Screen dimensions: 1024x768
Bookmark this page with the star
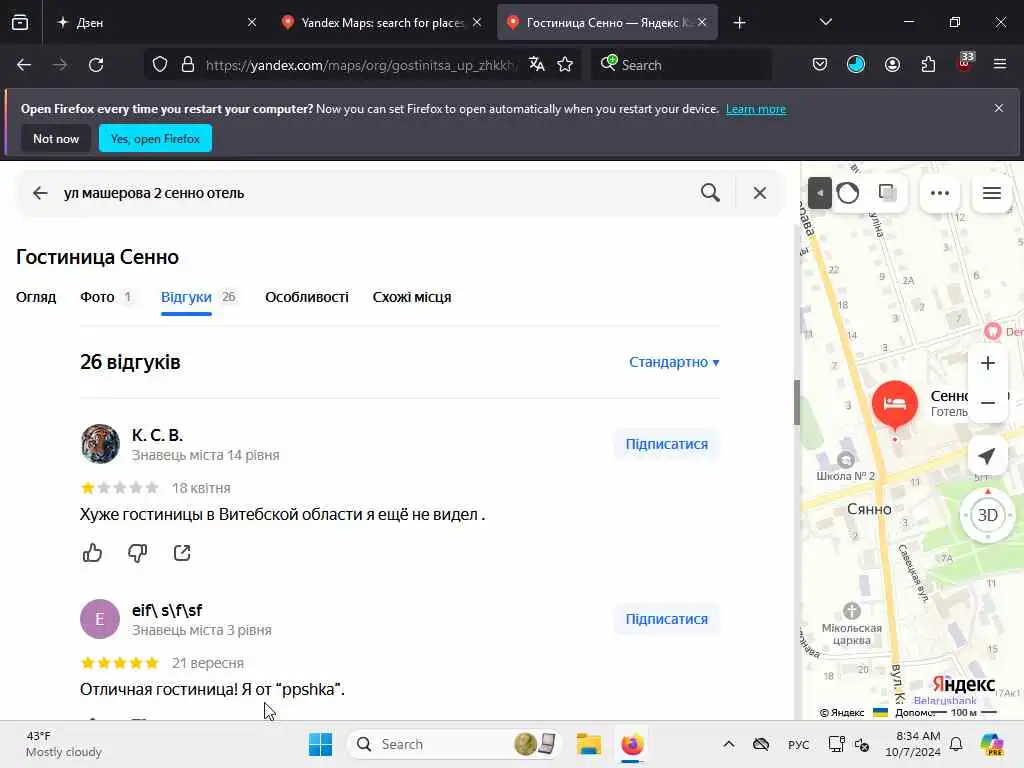(566, 65)
